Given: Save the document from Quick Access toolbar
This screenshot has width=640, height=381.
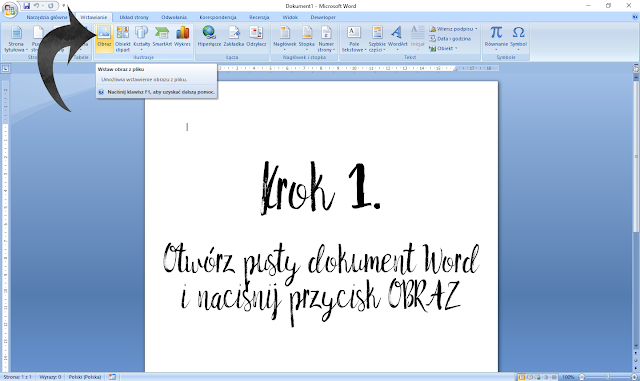Looking at the screenshot, I should pos(27,6).
